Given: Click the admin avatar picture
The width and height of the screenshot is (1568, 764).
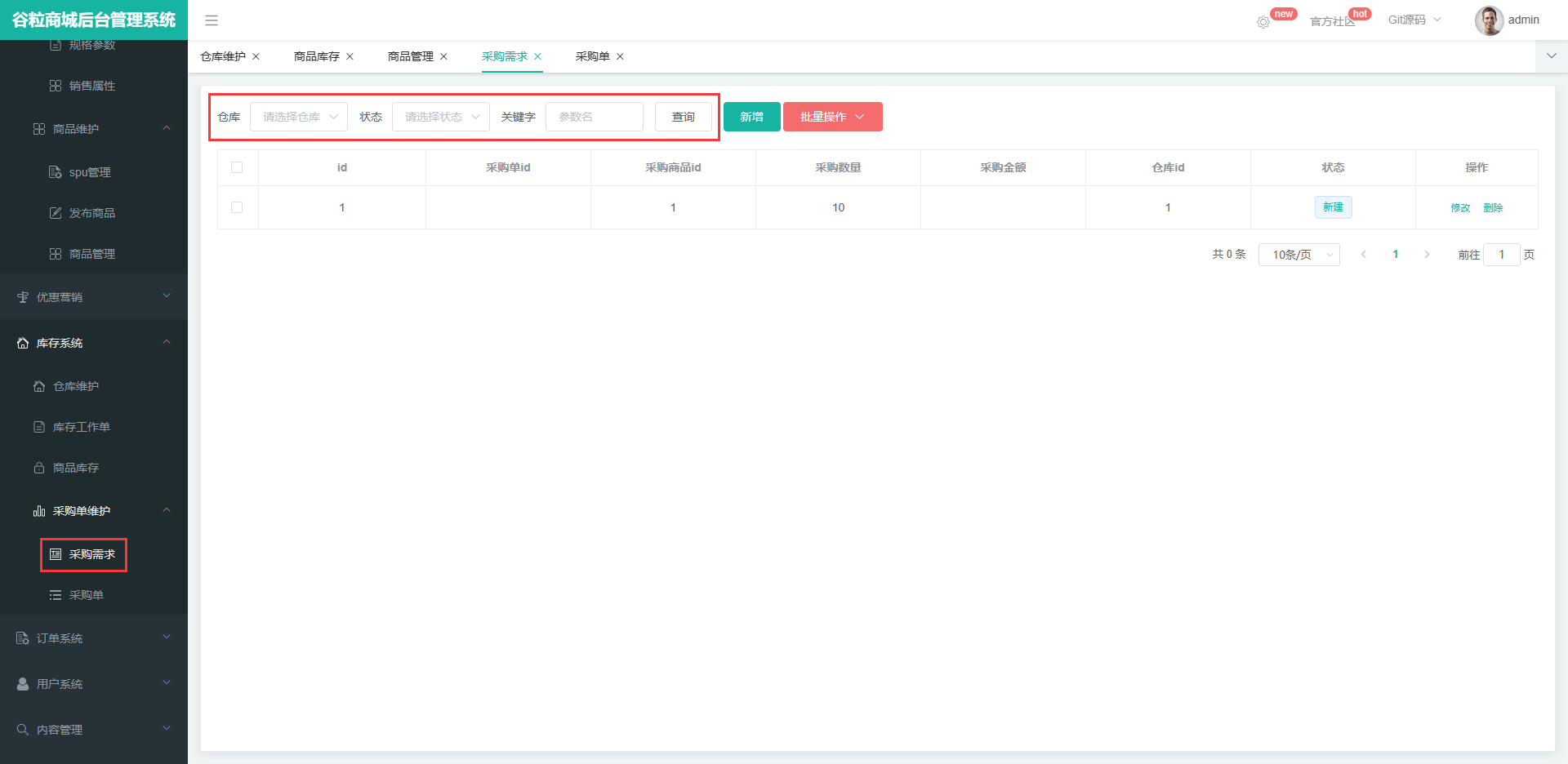Looking at the screenshot, I should click(1489, 20).
